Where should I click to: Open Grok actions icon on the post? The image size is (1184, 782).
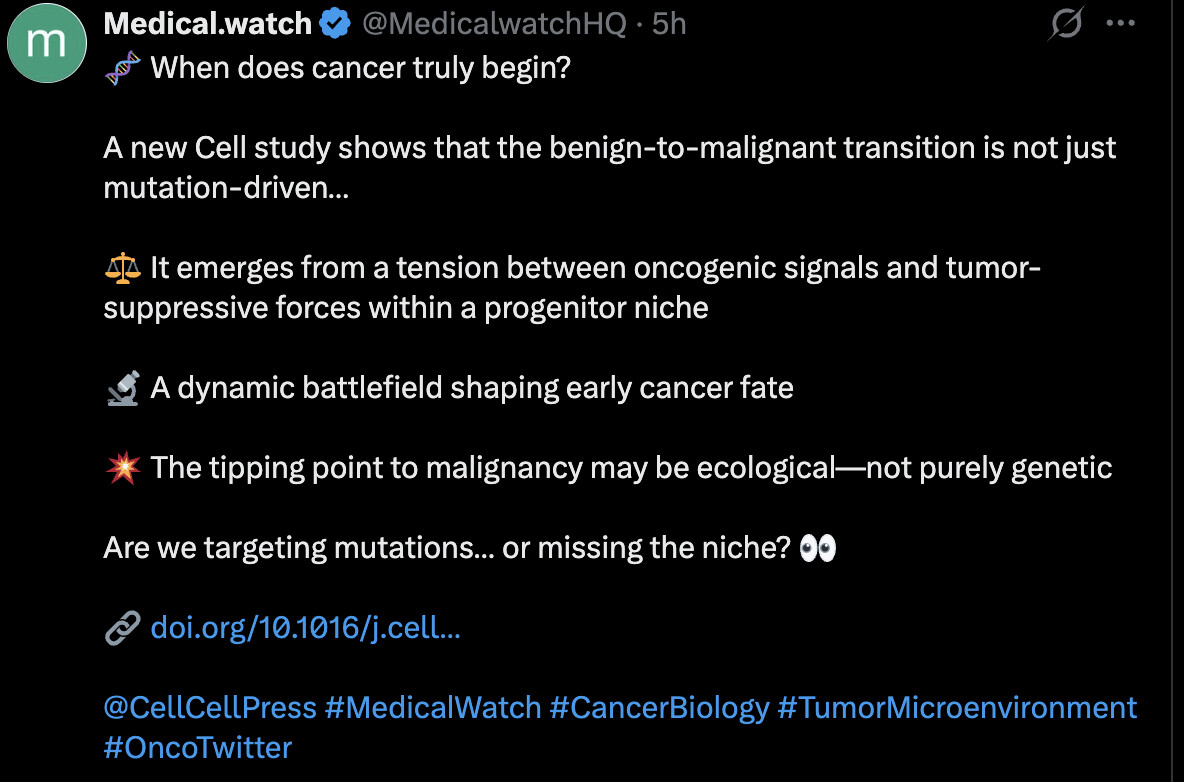point(1066,23)
